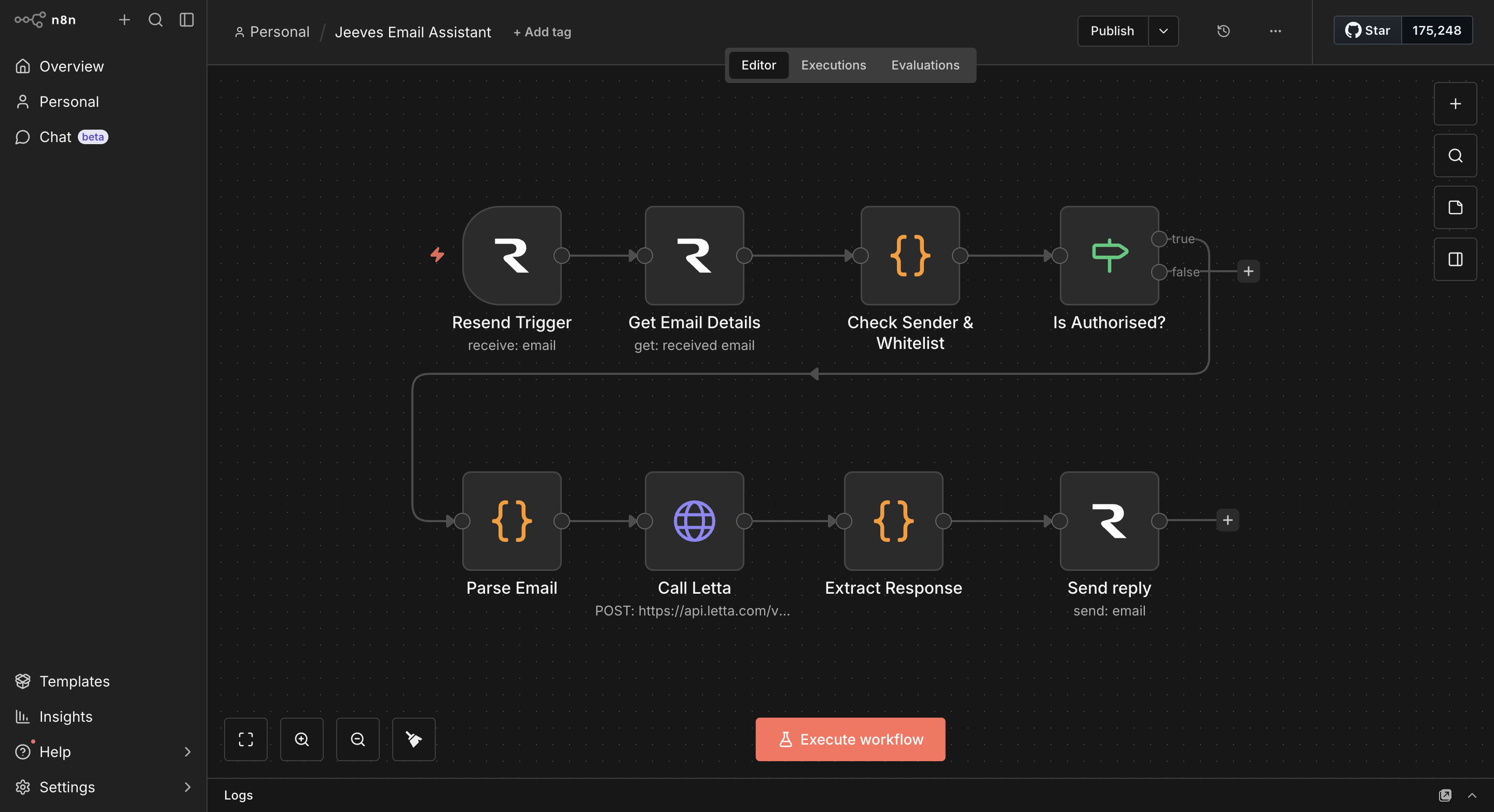Click the tidy up workflow broom icon
This screenshot has height=812, width=1494.
tap(413, 739)
